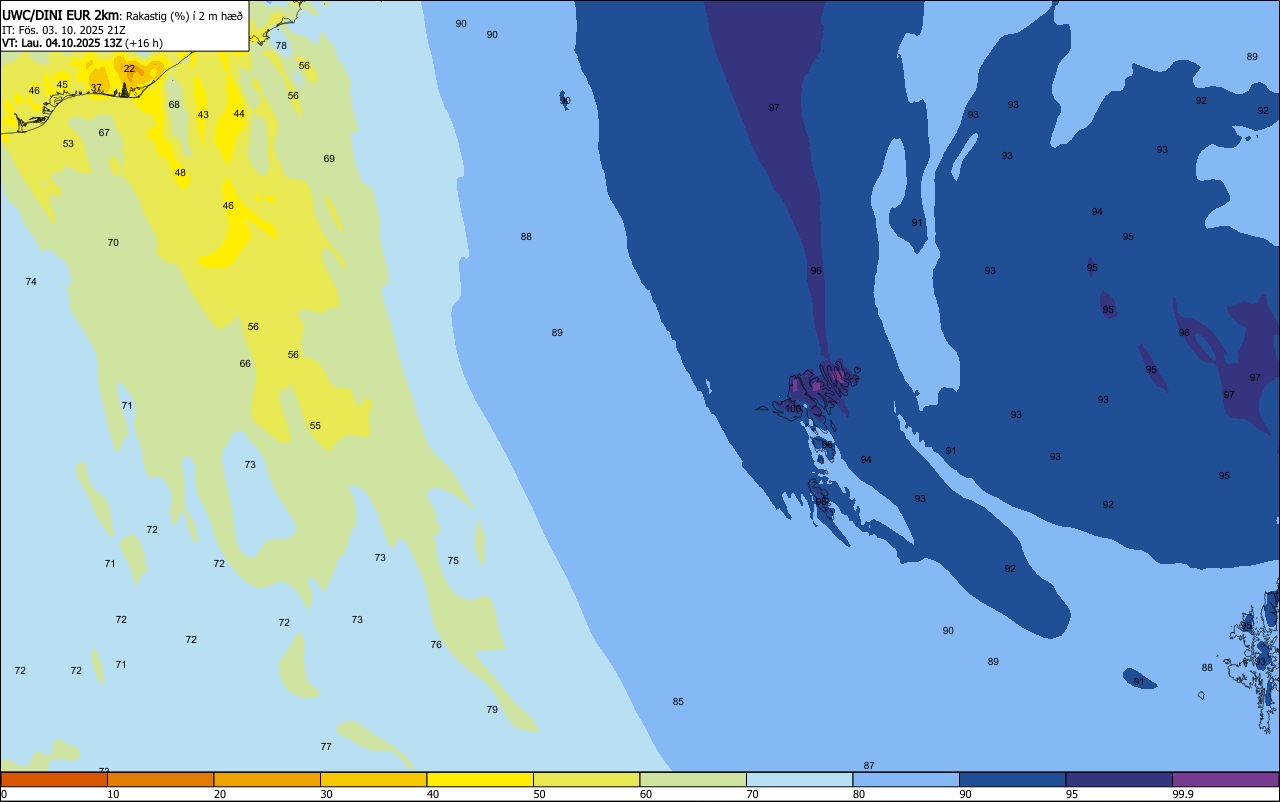Click the map value "37" near the coast
Viewport: 1280px width, 802px height.
click(x=96, y=88)
